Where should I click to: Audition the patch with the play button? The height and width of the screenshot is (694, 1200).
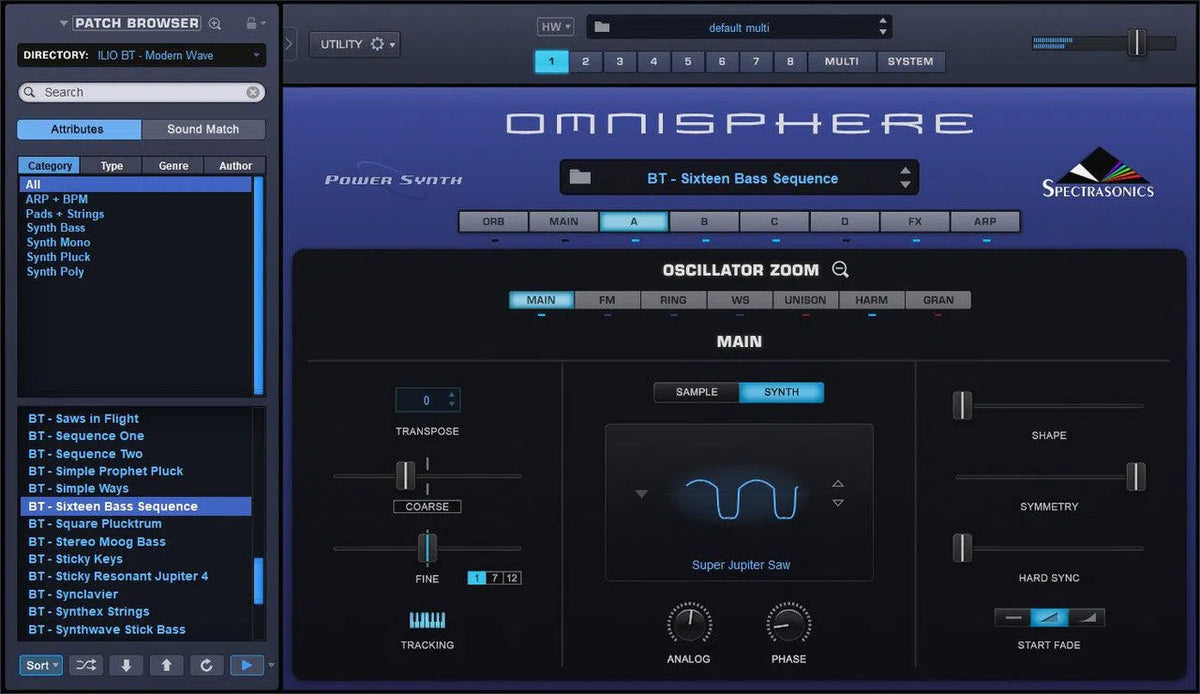[x=246, y=665]
